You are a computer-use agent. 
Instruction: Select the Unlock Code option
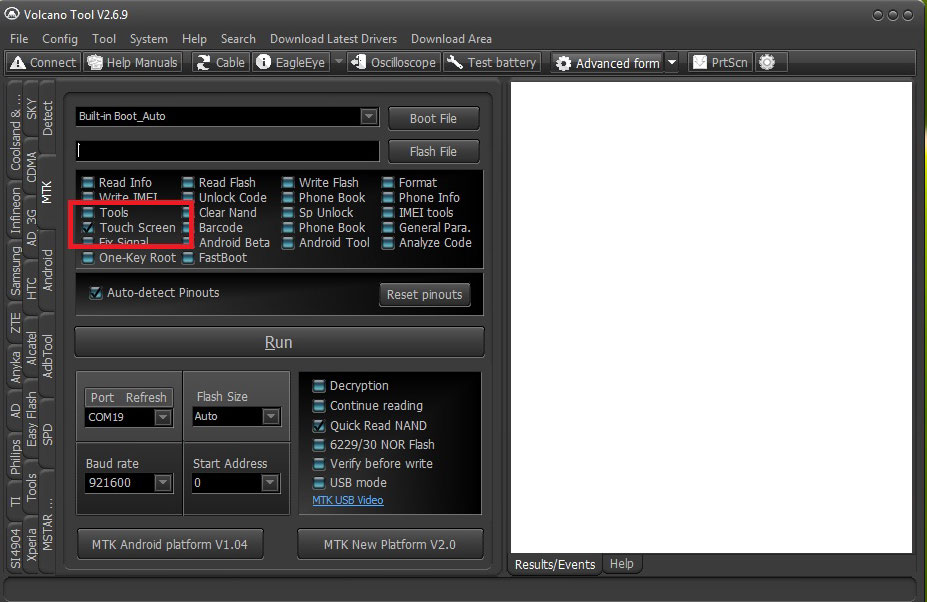pyautogui.click(x=225, y=198)
